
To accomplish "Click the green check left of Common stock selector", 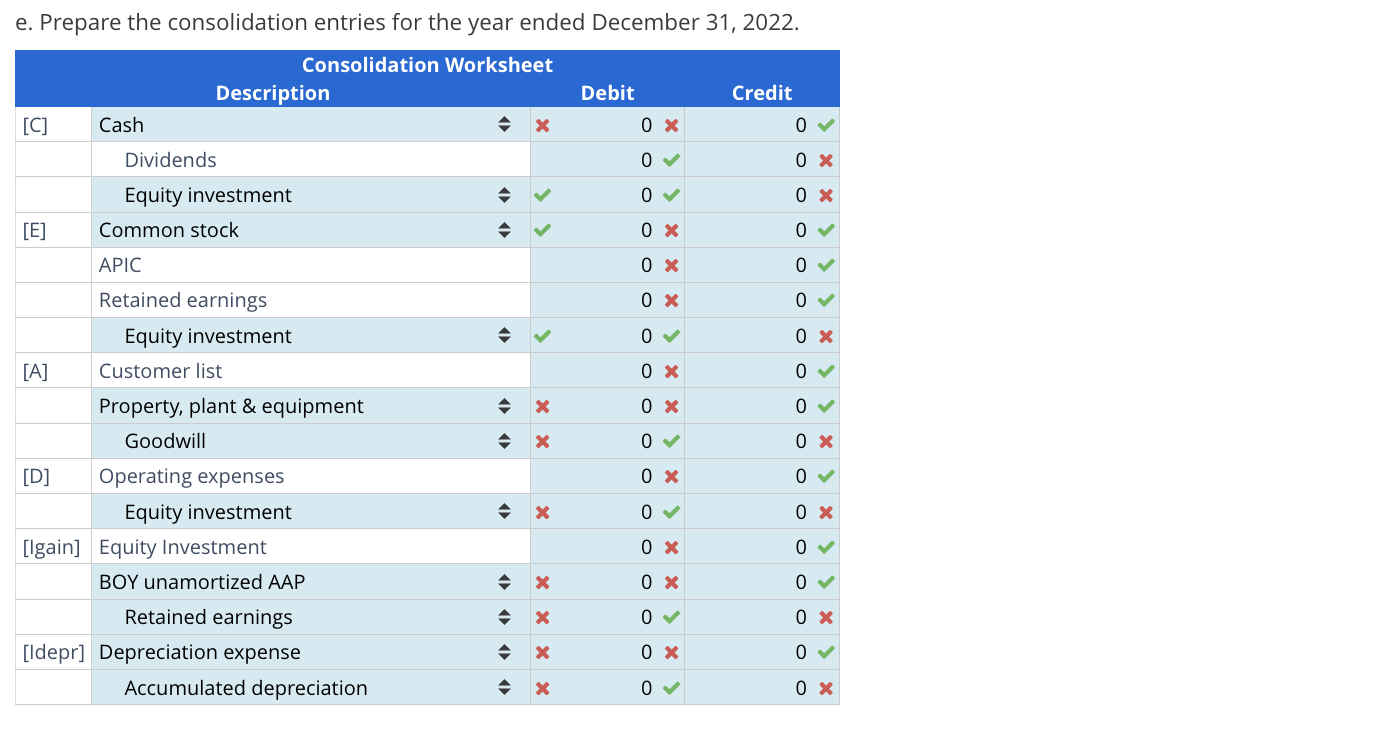I will click(543, 229).
